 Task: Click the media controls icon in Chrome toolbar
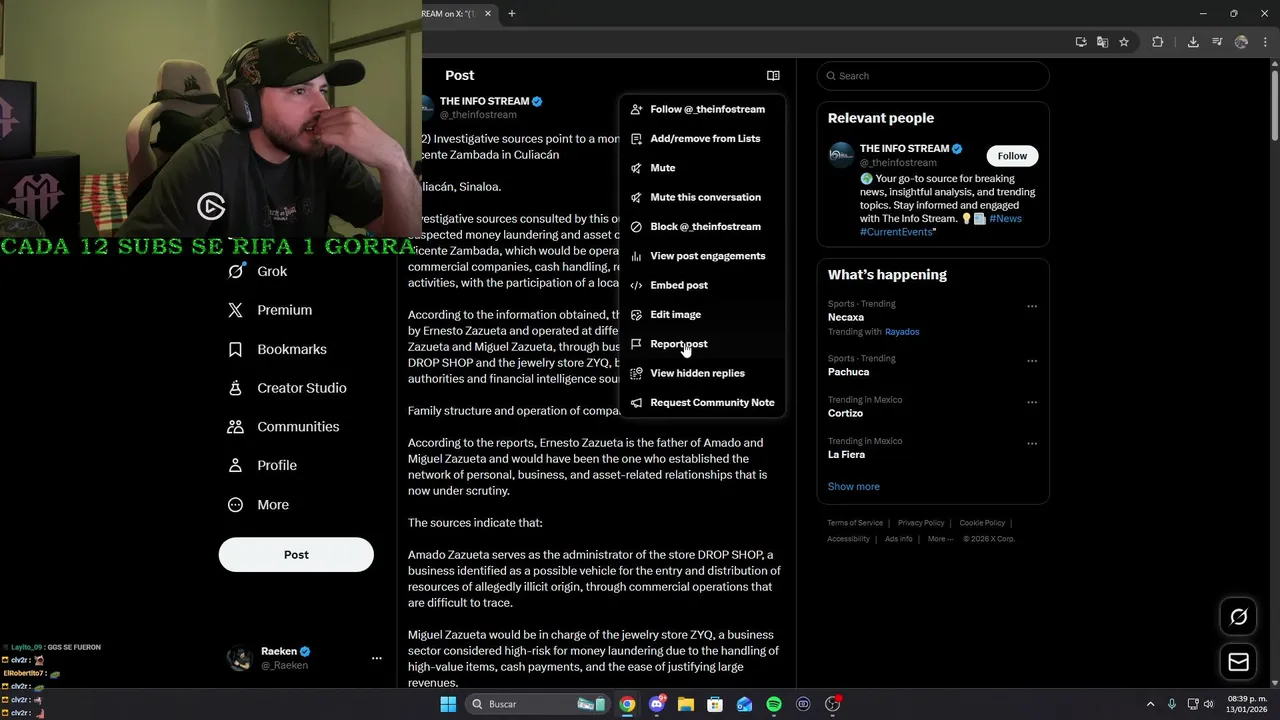[x=1217, y=42]
